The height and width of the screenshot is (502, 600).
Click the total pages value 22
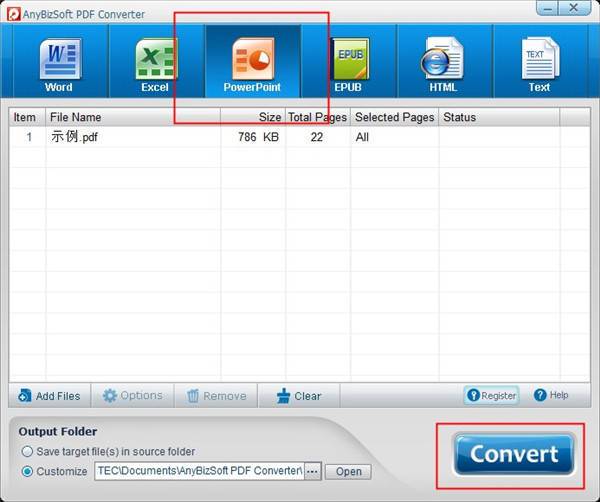coord(317,137)
